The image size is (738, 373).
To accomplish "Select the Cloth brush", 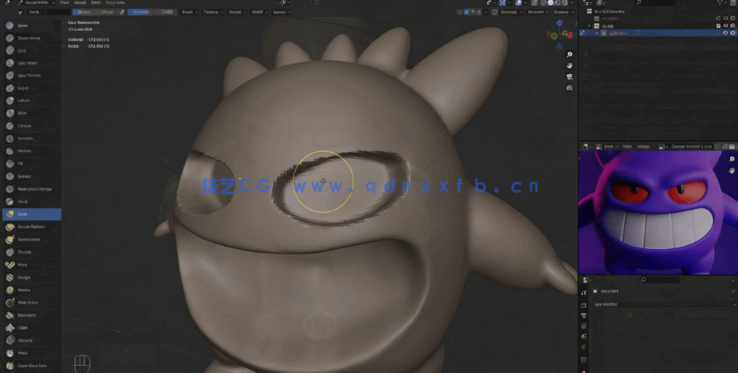I will [x=31, y=328].
